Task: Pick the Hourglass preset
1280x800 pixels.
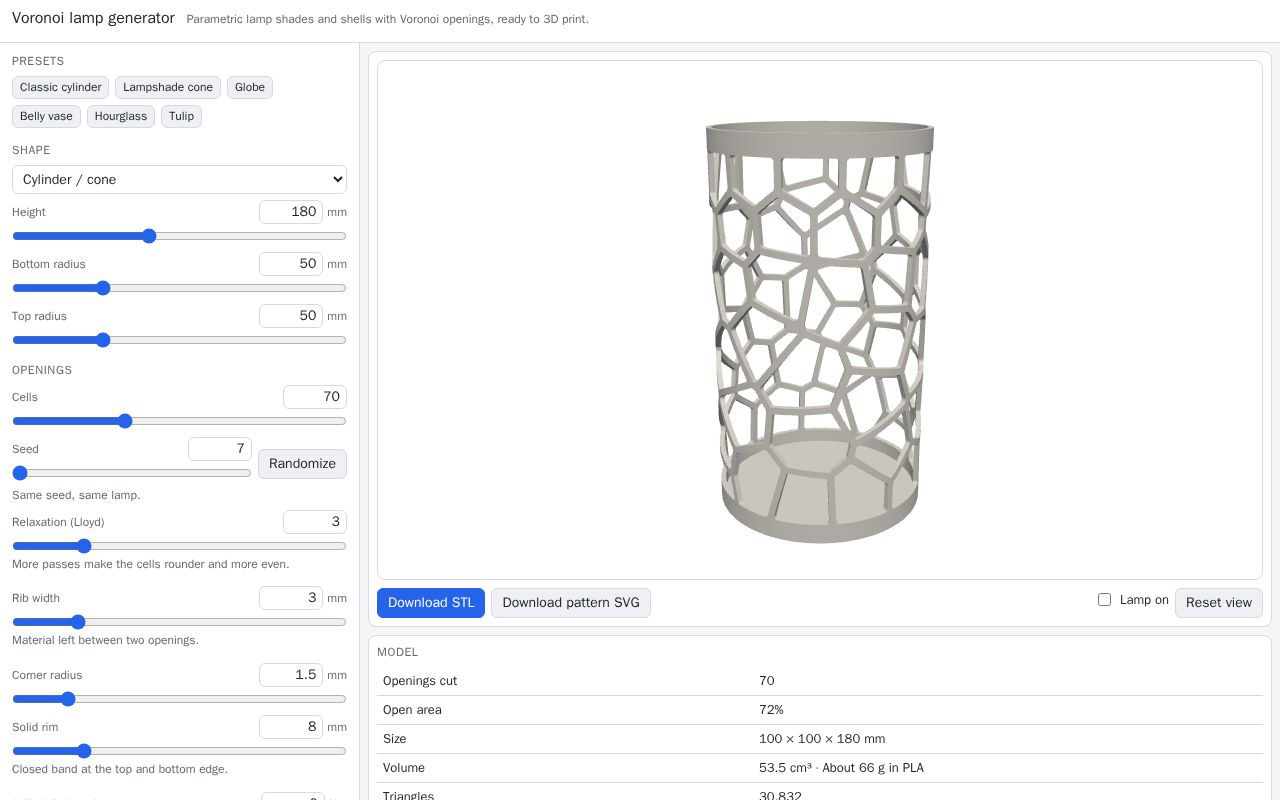Action: pyautogui.click(x=121, y=116)
